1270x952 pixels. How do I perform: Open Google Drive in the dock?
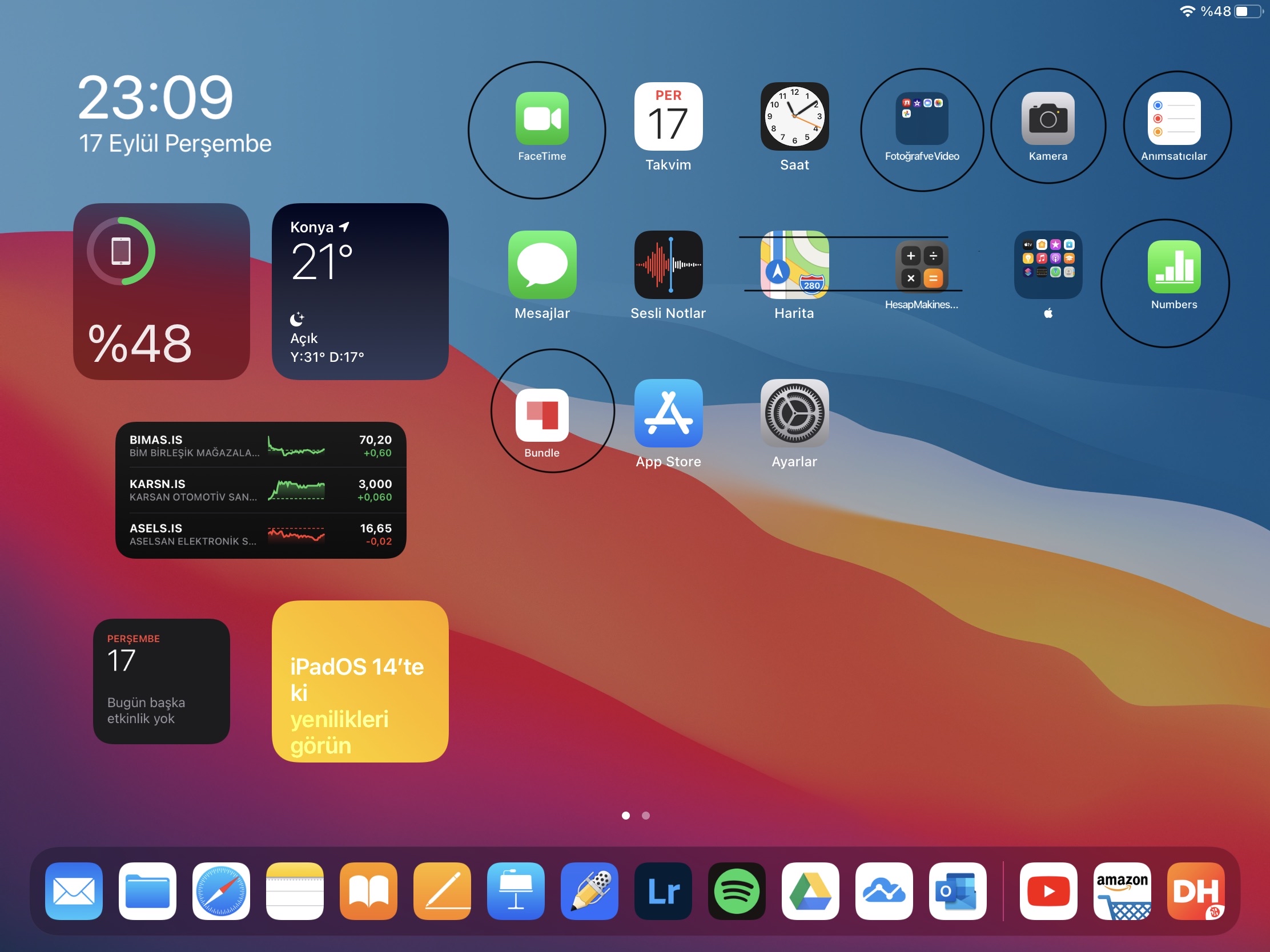pos(810,890)
